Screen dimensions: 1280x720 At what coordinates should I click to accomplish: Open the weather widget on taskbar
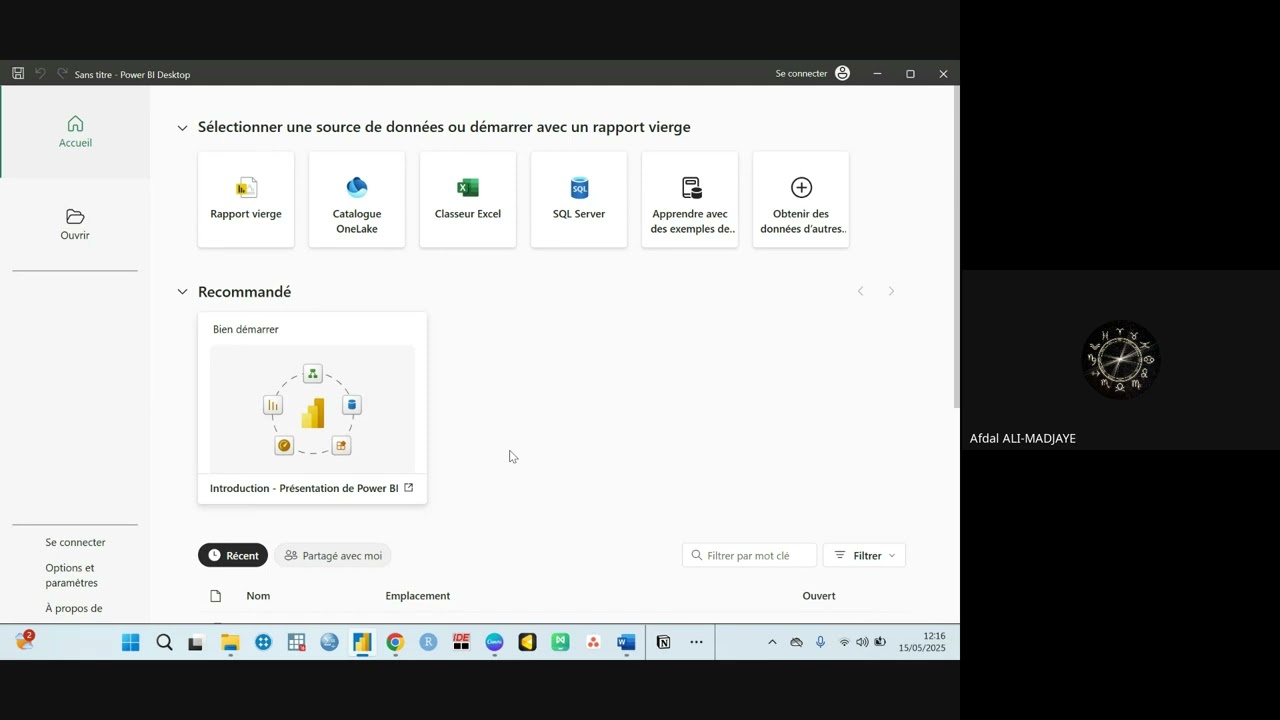(x=25, y=642)
